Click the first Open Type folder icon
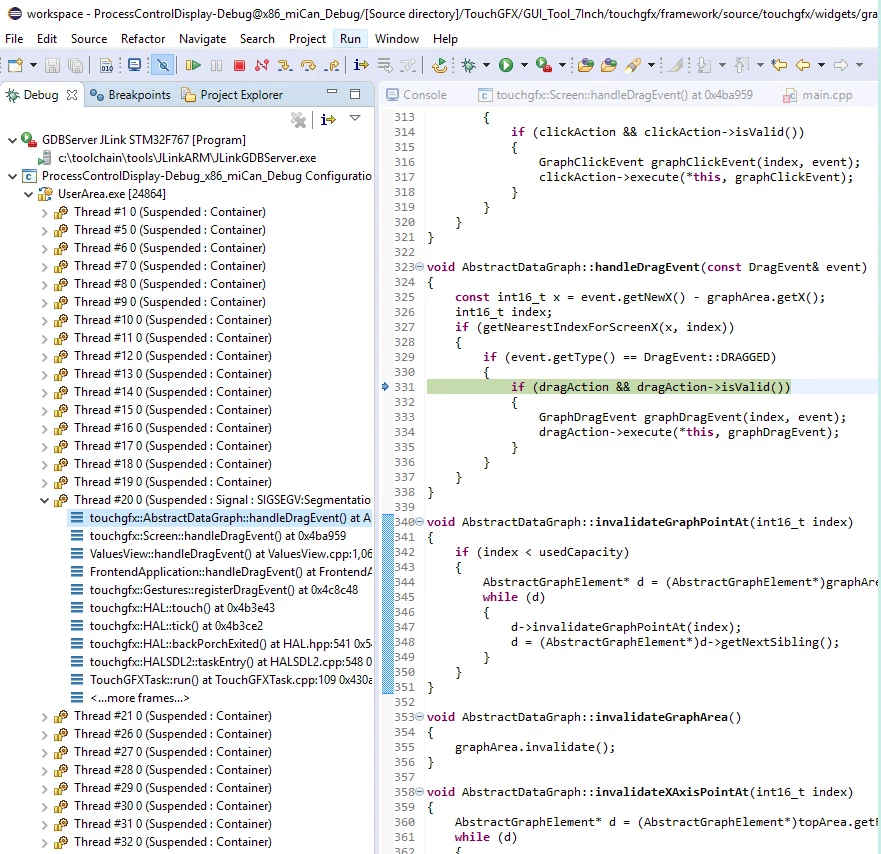The width and height of the screenshot is (881, 854). (x=585, y=65)
